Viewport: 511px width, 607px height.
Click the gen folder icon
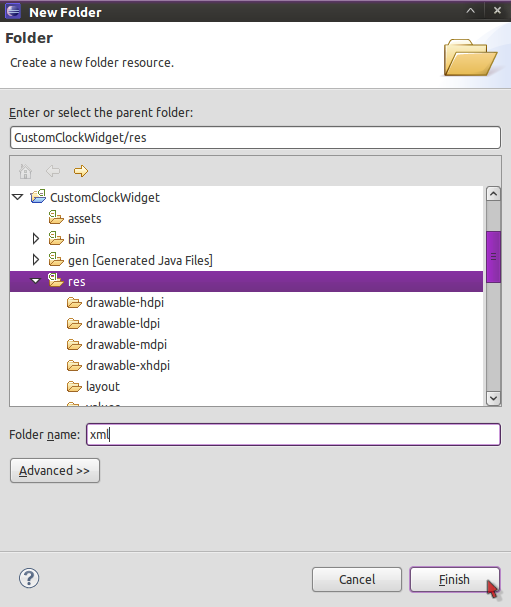[x=56, y=259]
